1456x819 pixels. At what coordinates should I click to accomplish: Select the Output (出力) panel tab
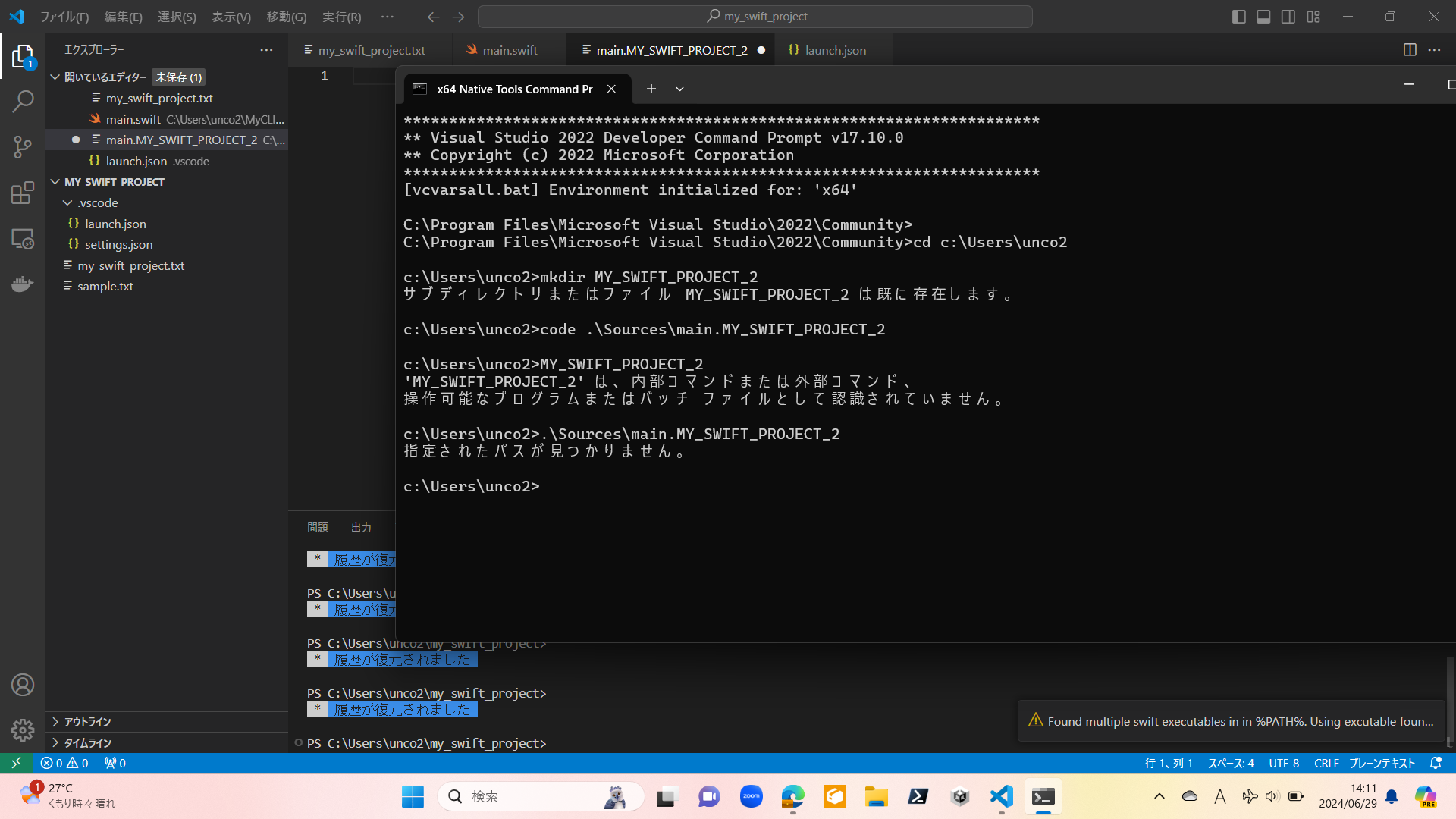361,528
